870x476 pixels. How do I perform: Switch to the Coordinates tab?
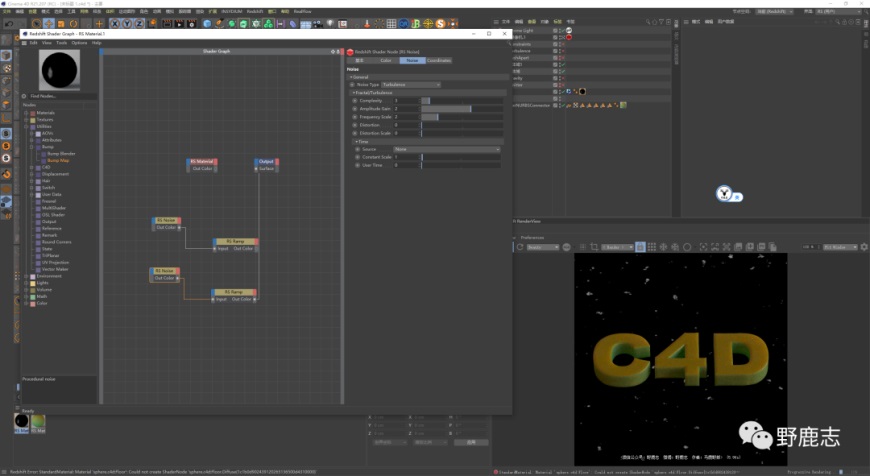(439, 60)
